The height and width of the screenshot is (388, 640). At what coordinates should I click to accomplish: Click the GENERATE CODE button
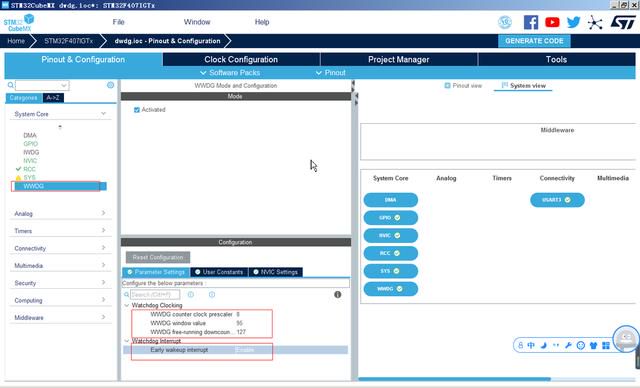click(534, 41)
